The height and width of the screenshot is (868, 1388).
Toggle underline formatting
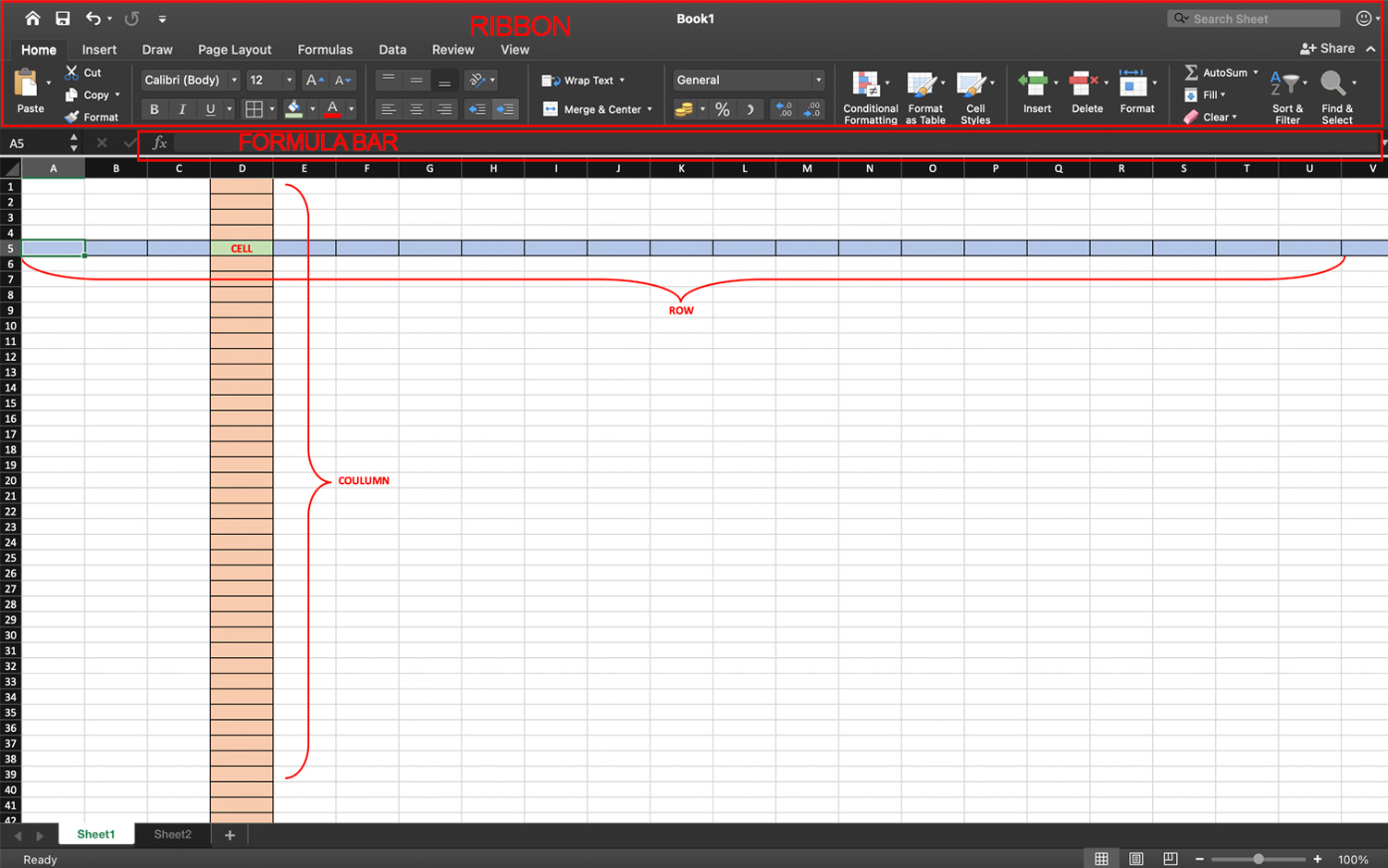click(211, 109)
